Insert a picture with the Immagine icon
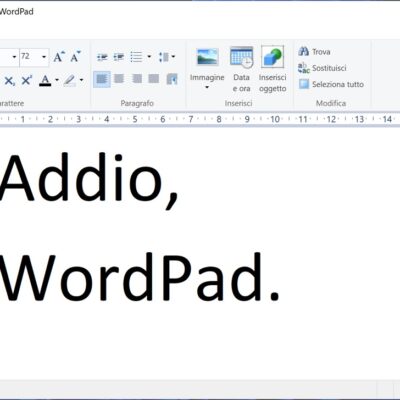400x400 pixels. [x=207, y=57]
